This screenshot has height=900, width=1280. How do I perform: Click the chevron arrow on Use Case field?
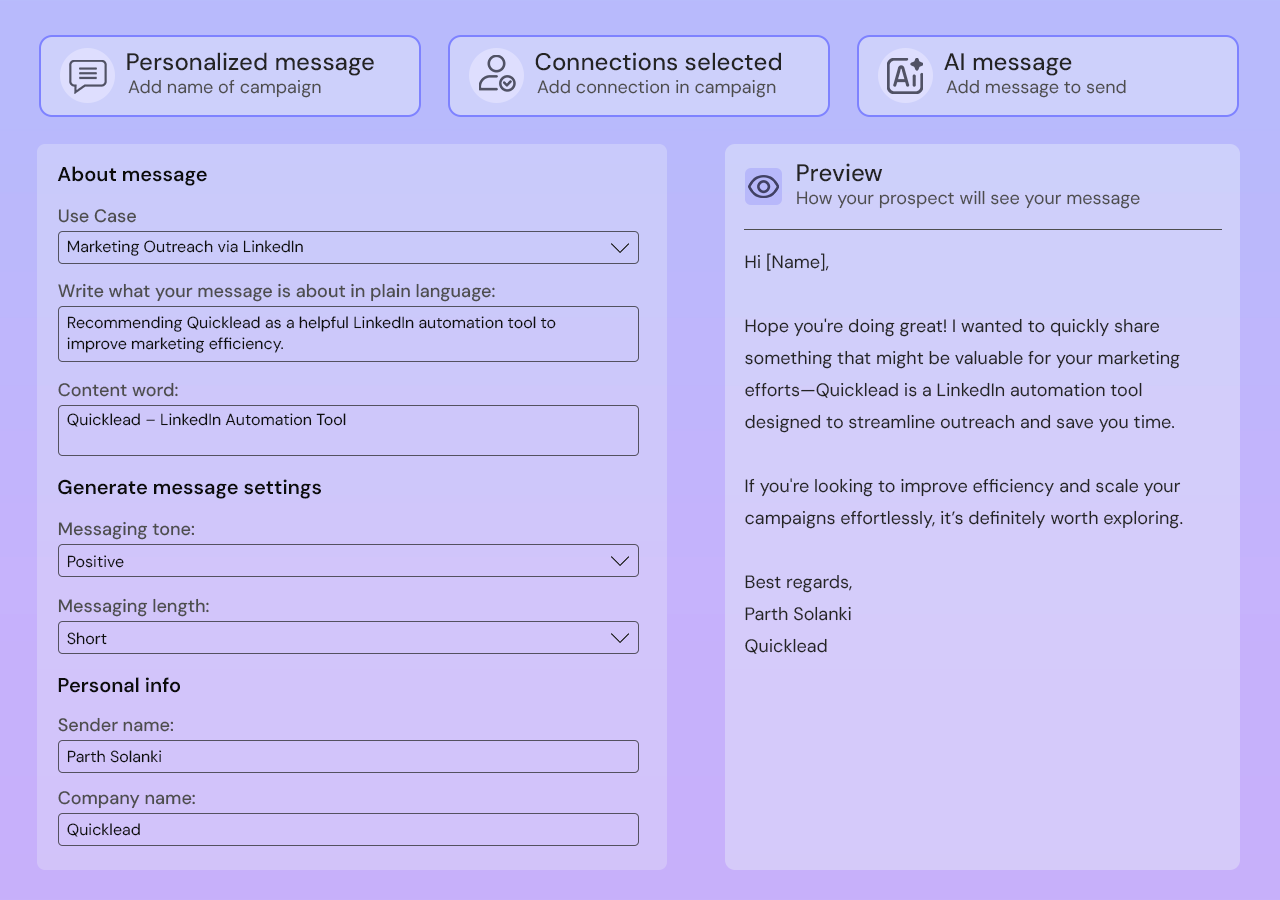coord(620,248)
